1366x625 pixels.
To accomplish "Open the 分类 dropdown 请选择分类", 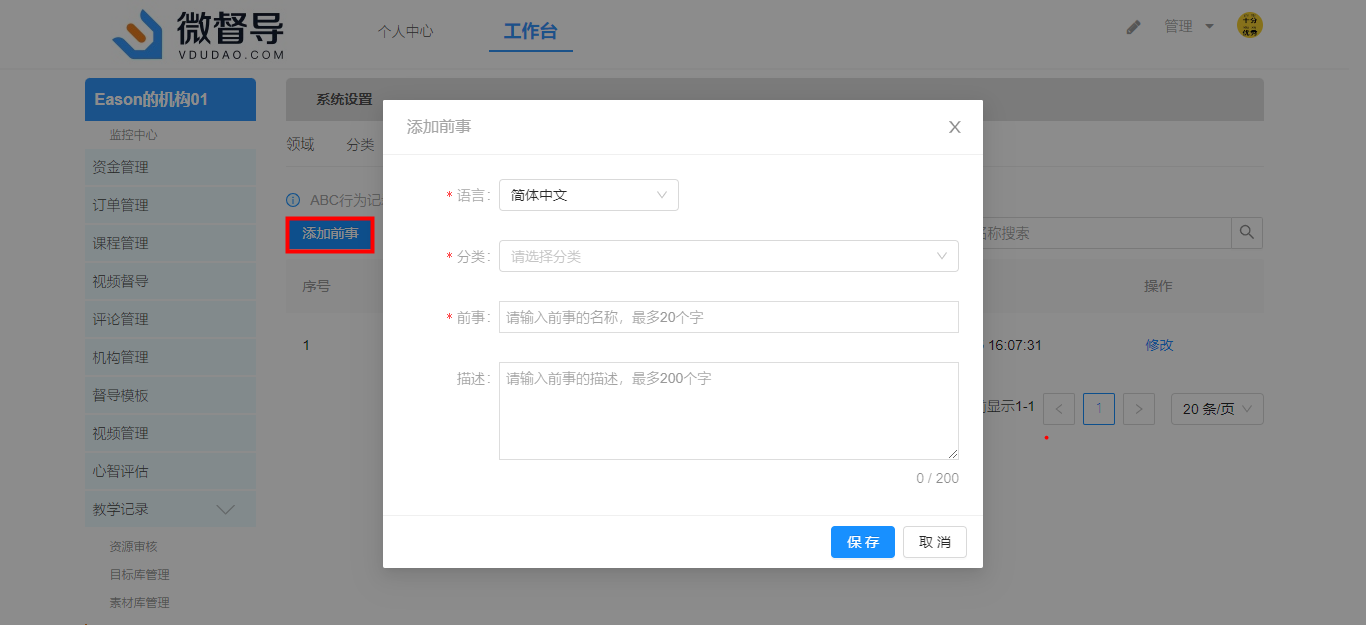I will point(729,256).
